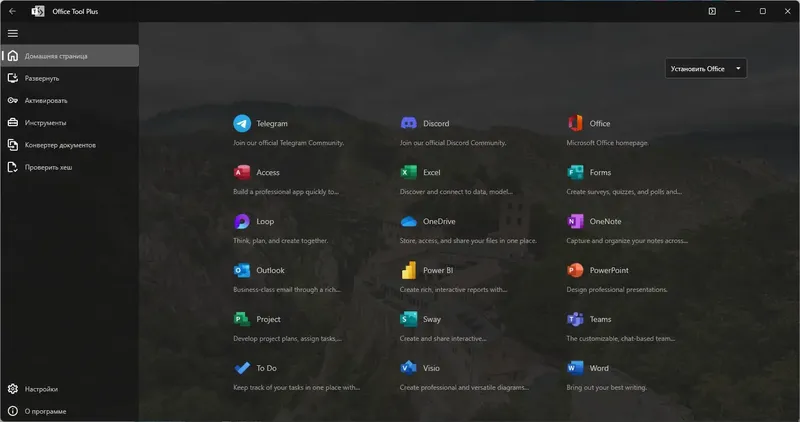This screenshot has height=422, width=800.
Task: Open Активировать in the sidebar
Action: [70, 101]
